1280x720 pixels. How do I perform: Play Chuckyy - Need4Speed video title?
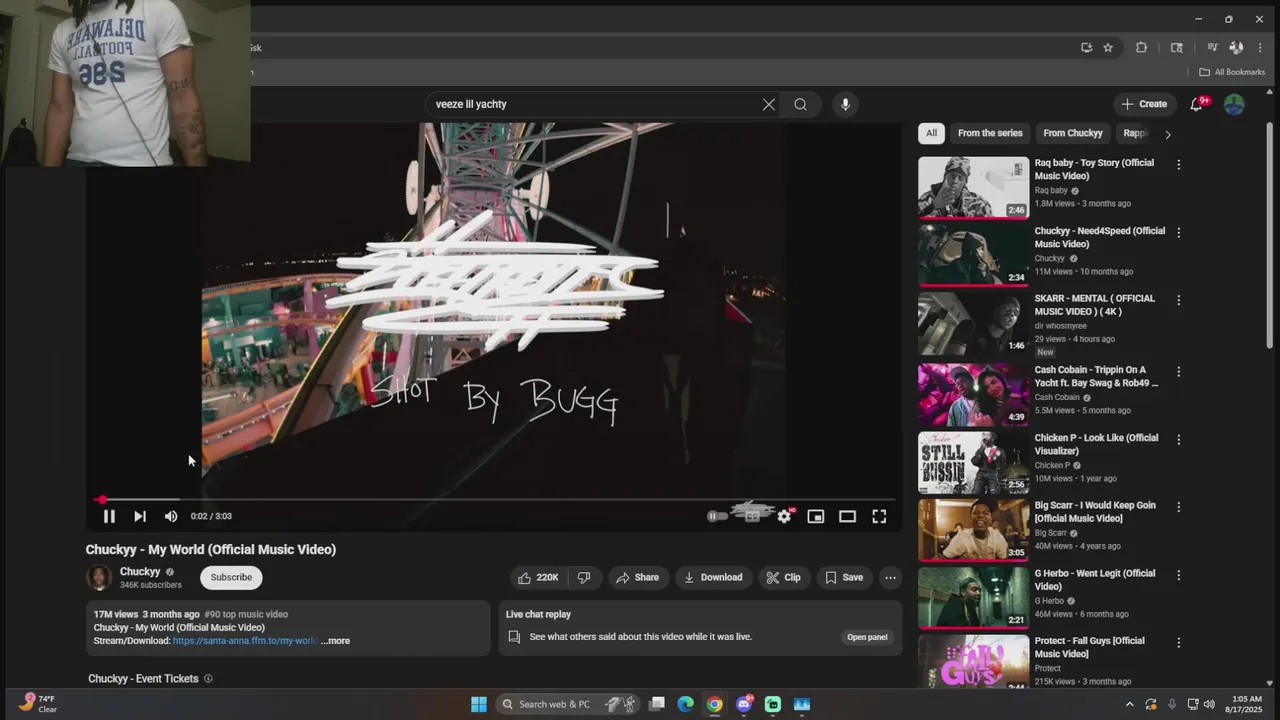coord(1100,237)
